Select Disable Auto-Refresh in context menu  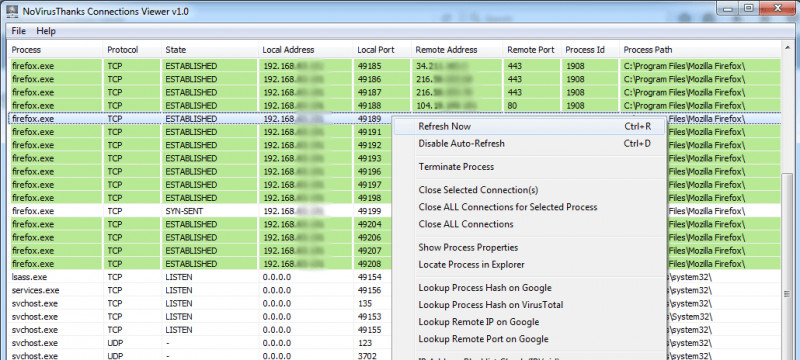pos(530,144)
